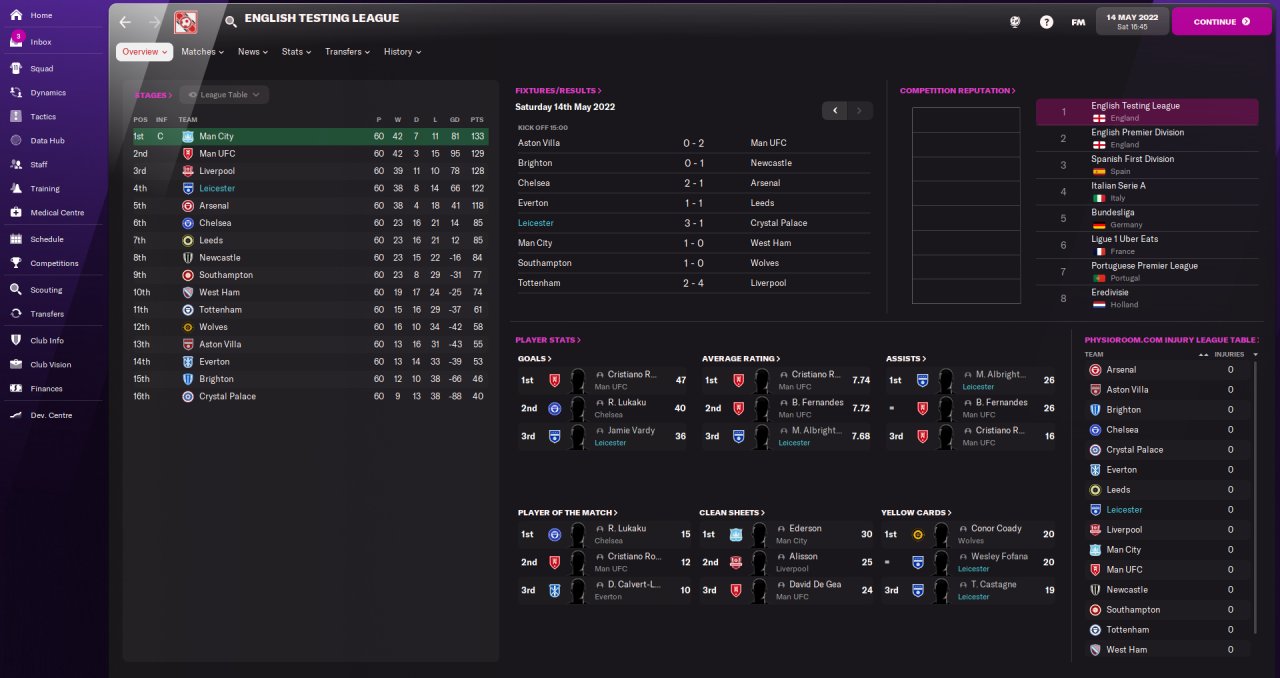The image size is (1280, 678).
Task: Open Conor Coady in yellow cards list
Action: (x=996, y=529)
